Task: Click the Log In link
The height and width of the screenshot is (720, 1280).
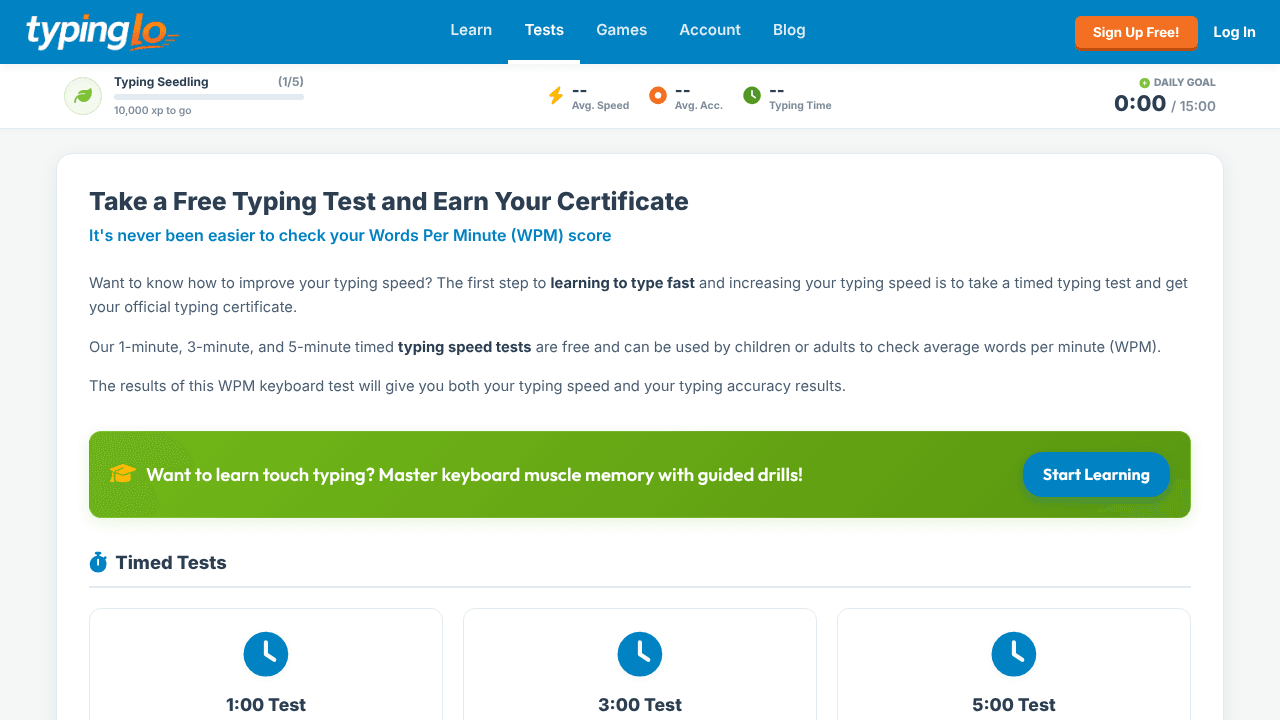Action: click(x=1234, y=32)
